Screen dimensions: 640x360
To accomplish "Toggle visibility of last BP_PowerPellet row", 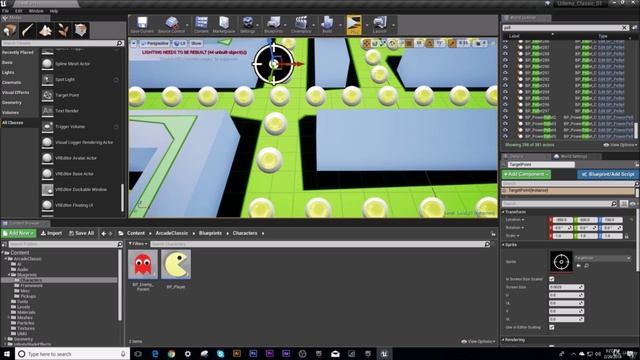I will pos(505,136).
